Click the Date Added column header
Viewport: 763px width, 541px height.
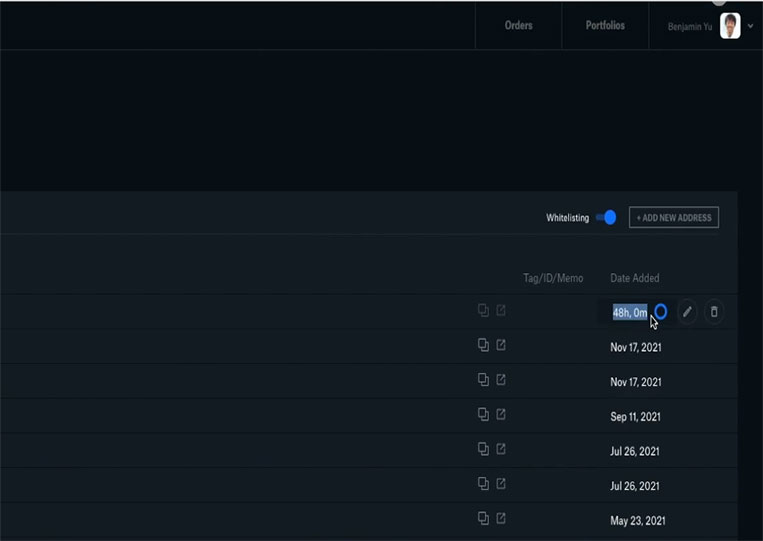pos(635,278)
